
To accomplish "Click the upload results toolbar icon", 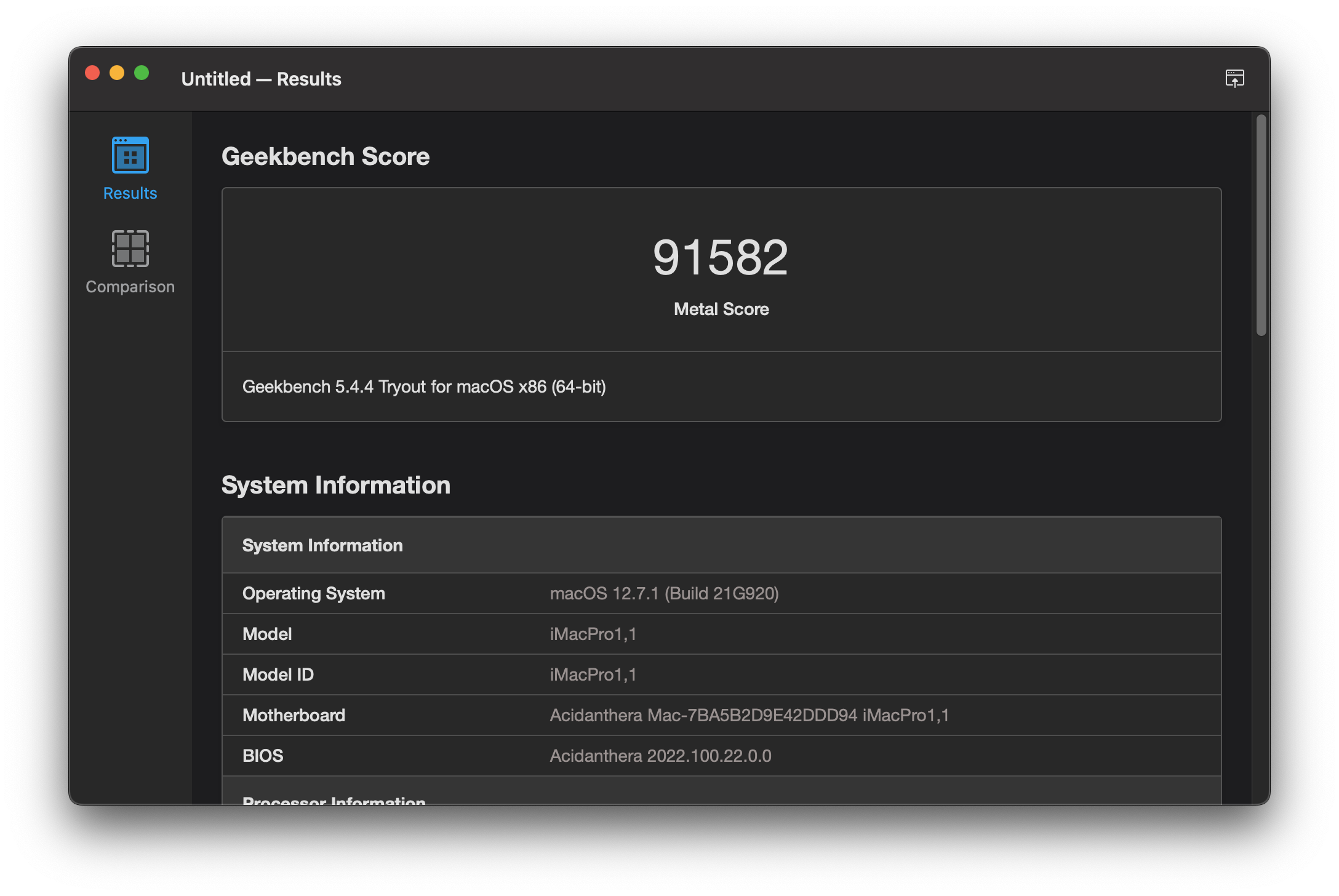I will pos(1234,78).
